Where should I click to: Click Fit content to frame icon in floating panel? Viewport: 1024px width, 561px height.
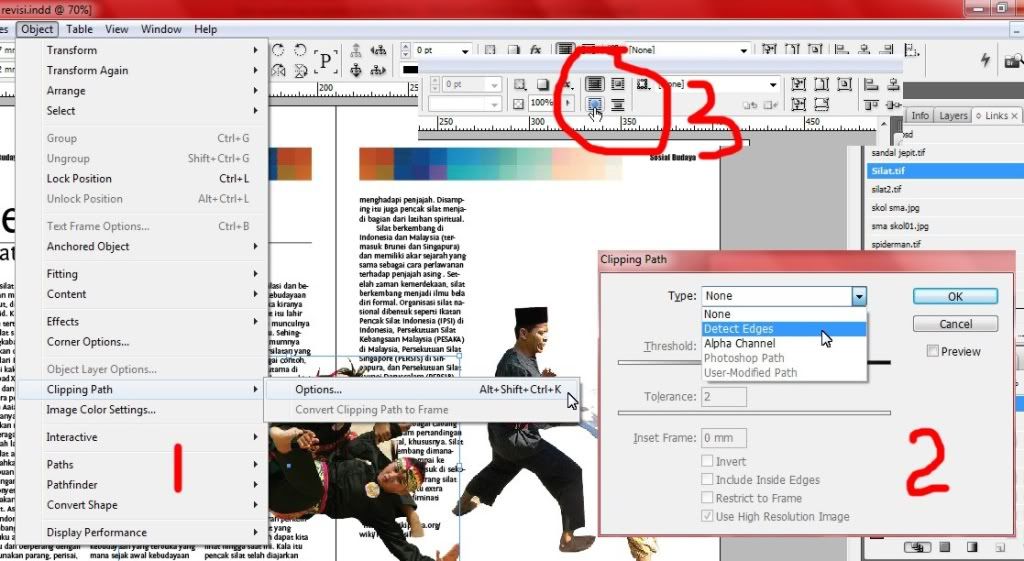click(x=798, y=84)
